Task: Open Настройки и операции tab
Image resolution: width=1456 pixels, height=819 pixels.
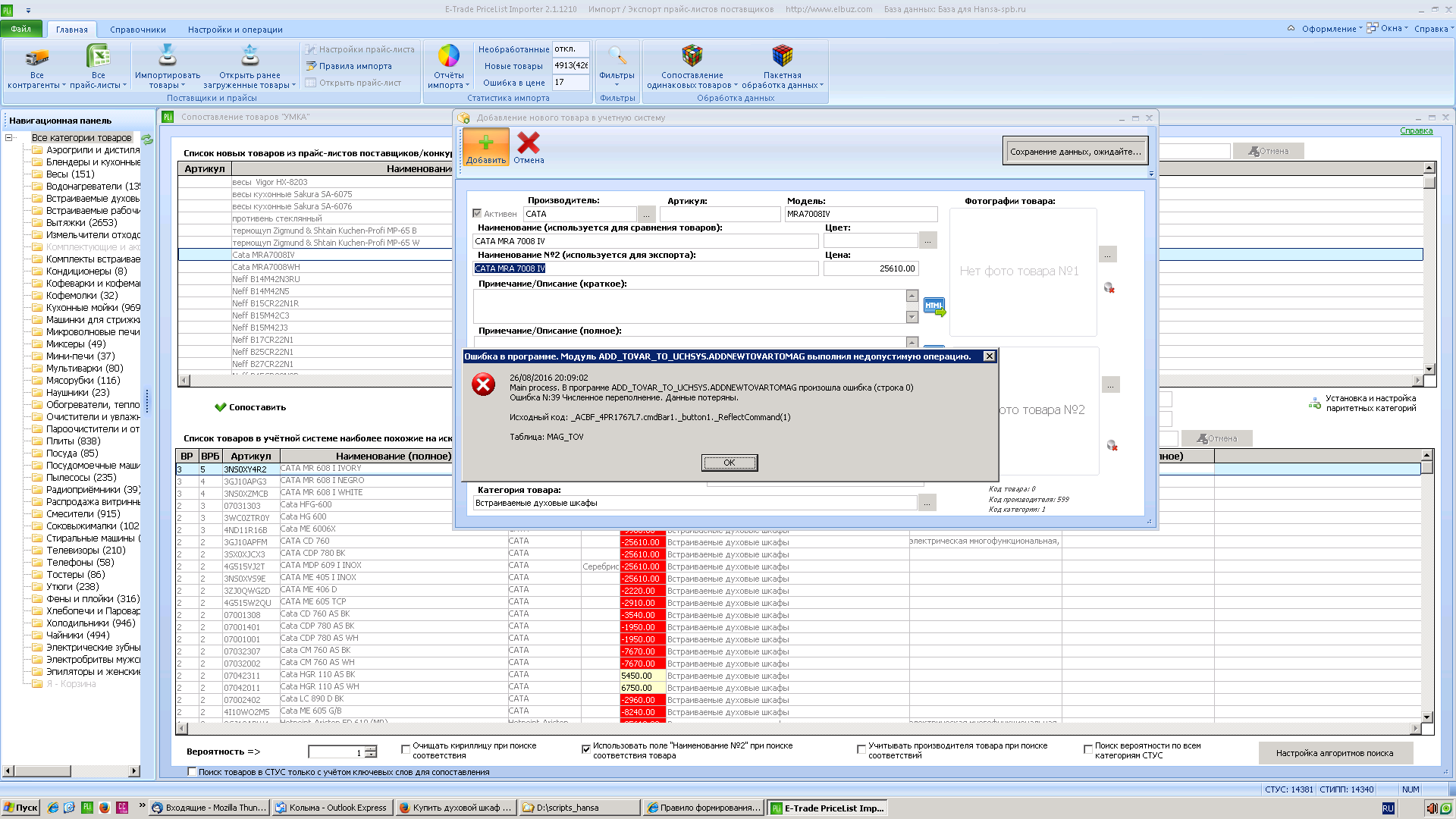Action: (x=235, y=30)
